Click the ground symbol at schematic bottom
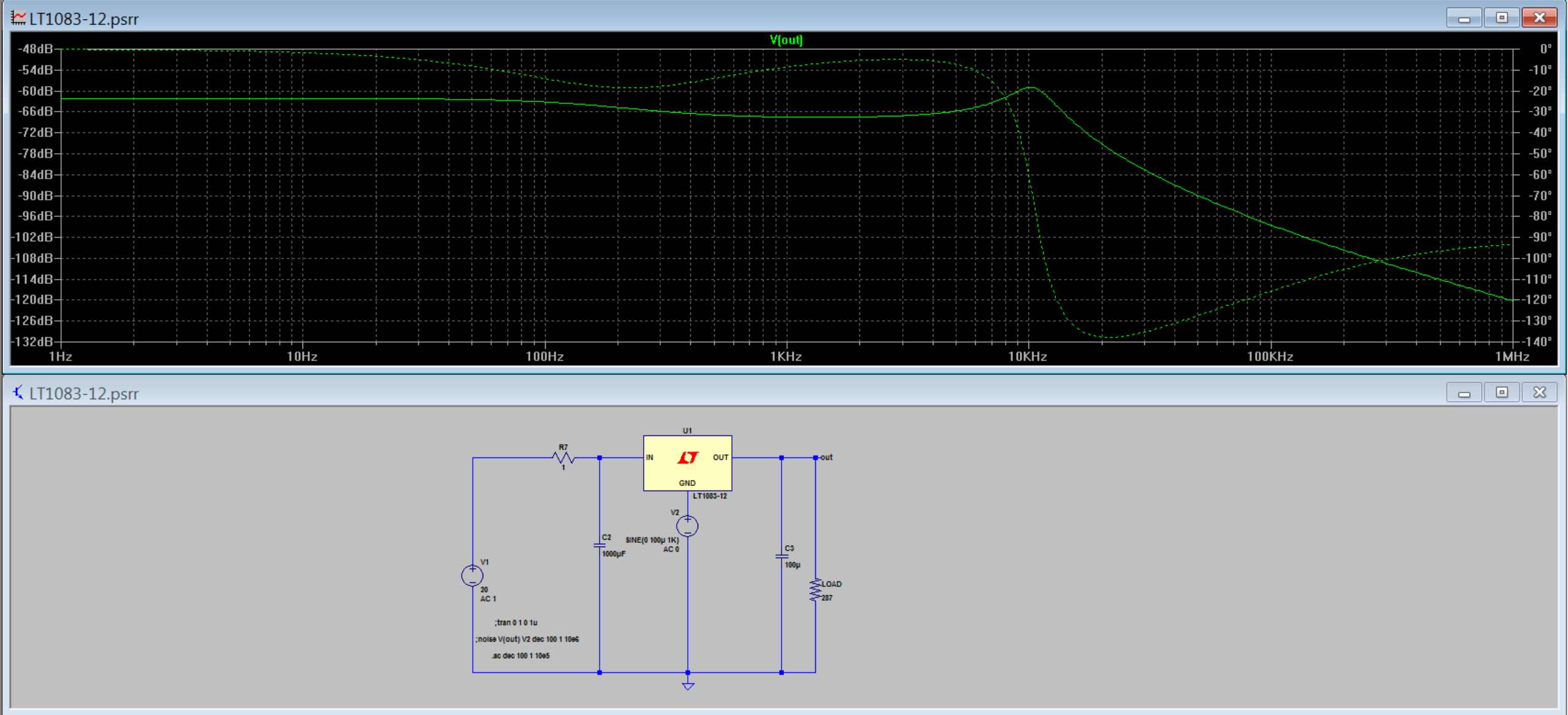 click(x=688, y=686)
